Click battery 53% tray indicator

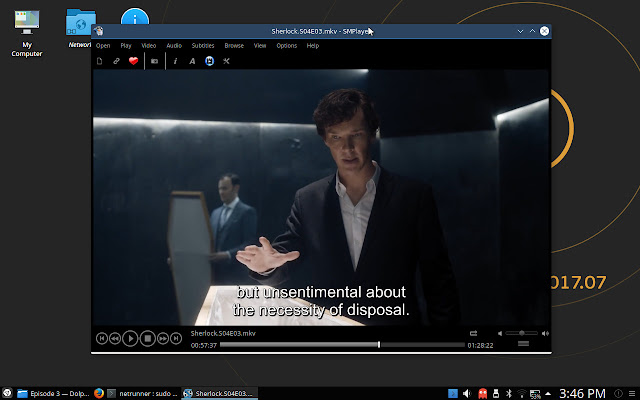pos(535,394)
